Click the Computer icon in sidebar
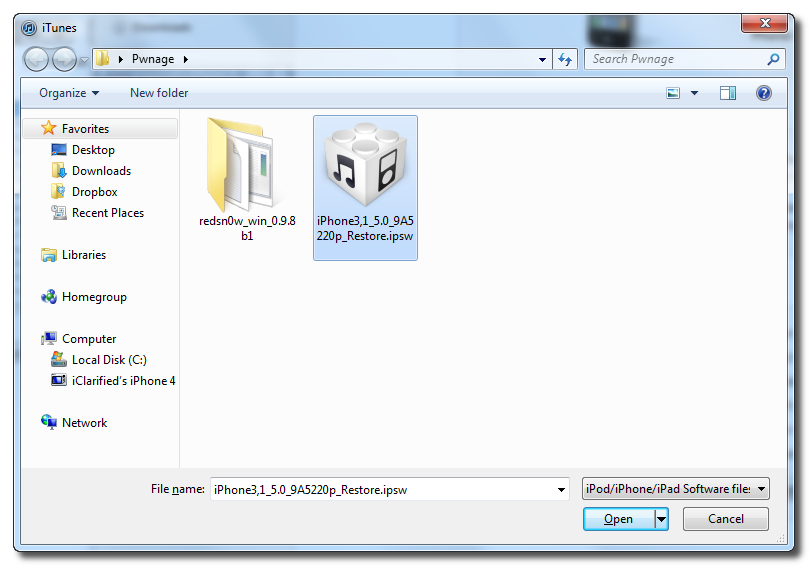Image resolution: width=809 pixels, height=566 pixels. click(x=49, y=338)
